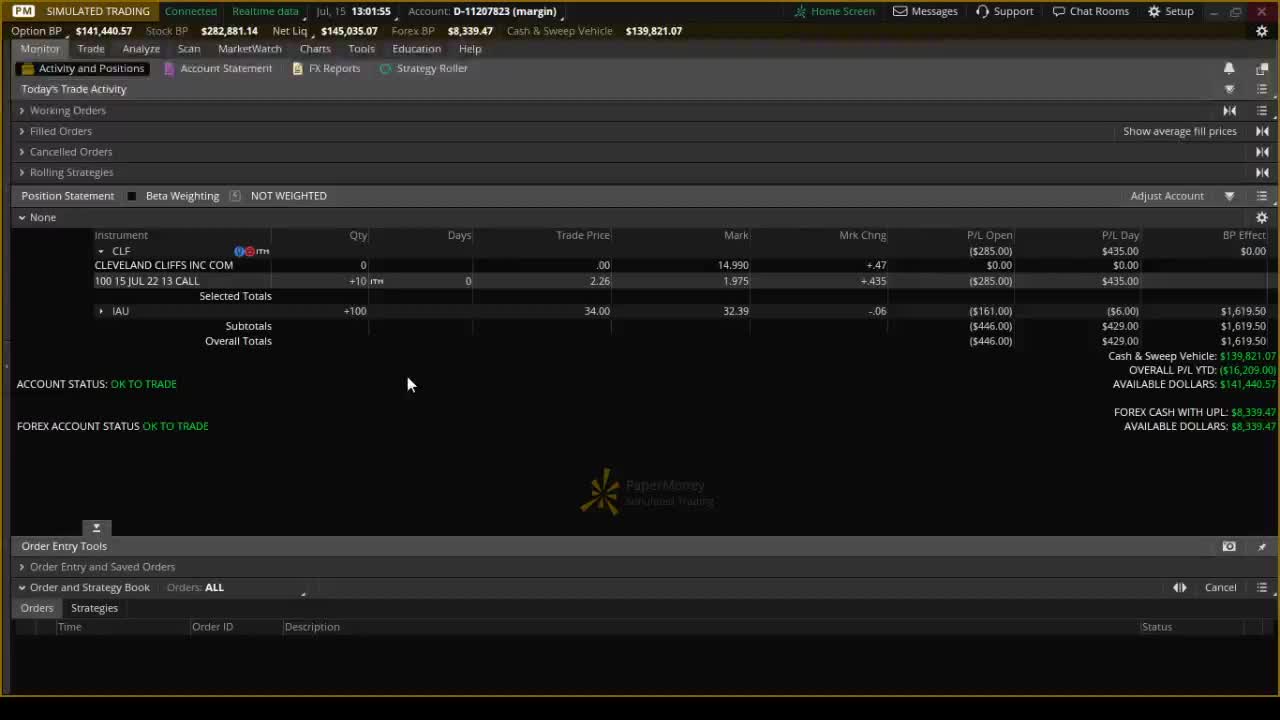Switch to the Charts tab
The width and height of the screenshot is (1280, 720).
tap(315, 49)
